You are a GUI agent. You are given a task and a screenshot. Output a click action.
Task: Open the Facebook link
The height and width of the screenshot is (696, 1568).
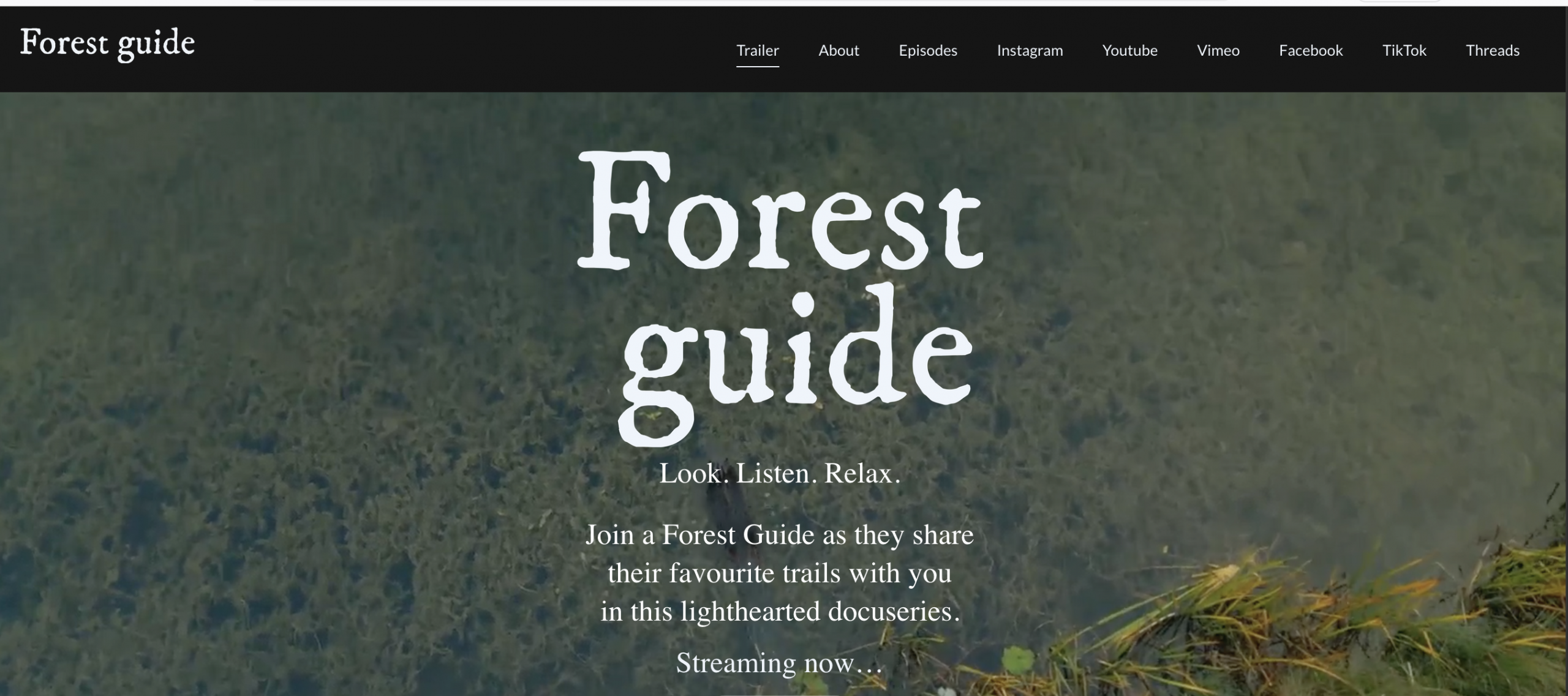pyautogui.click(x=1310, y=50)
